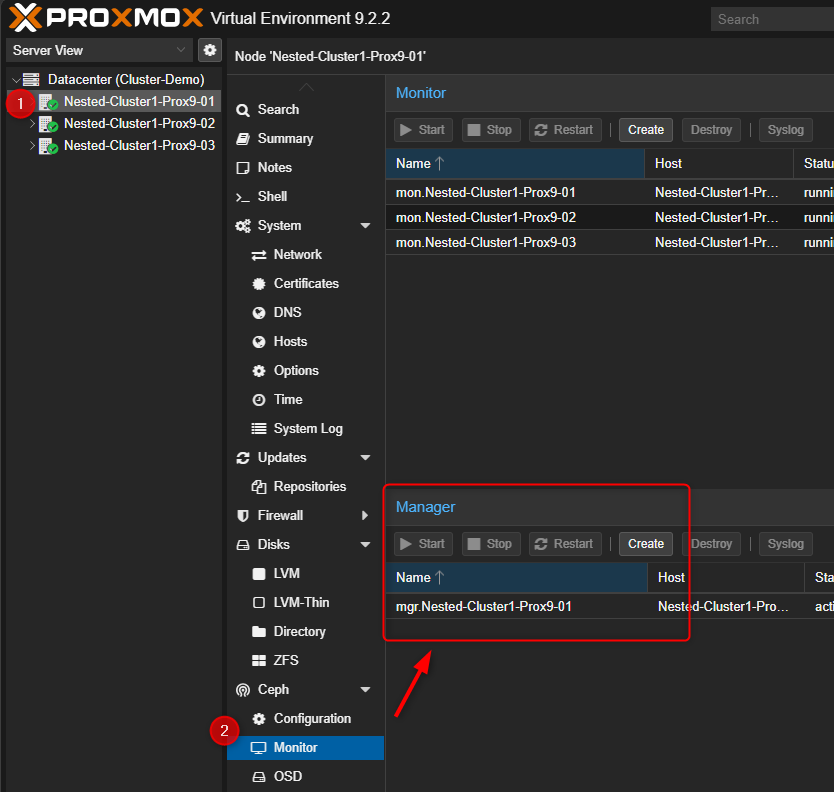Click the Proxmox logo

tap(106, 18)
